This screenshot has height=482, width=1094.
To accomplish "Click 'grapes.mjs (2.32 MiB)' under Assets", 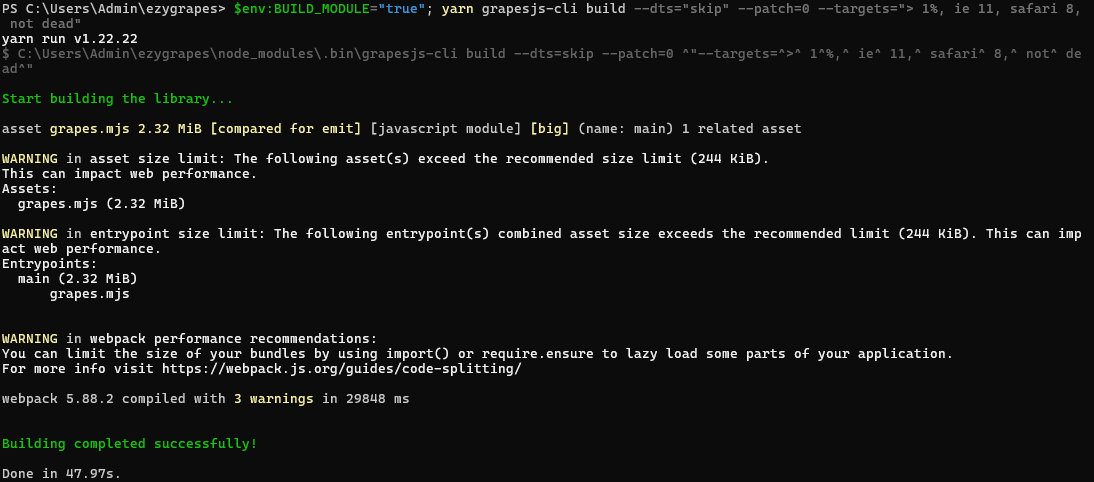I will pos(101,203).
